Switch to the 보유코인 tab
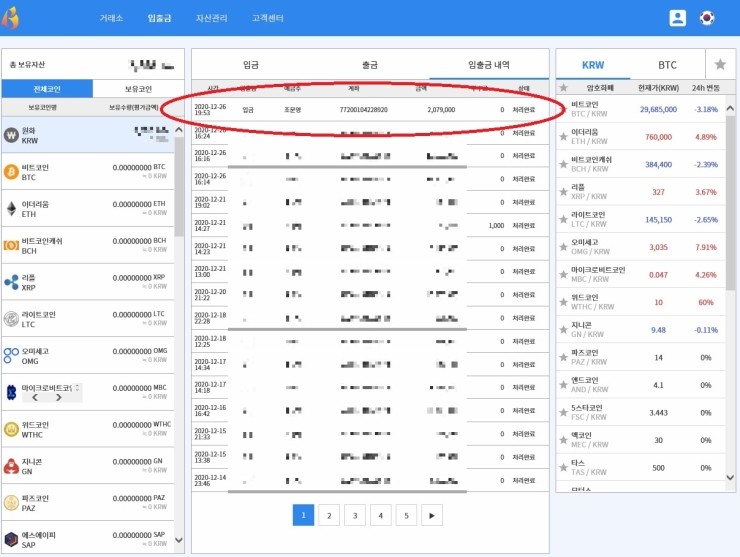This screenshot has height=557, width=740. pos(137,88)
